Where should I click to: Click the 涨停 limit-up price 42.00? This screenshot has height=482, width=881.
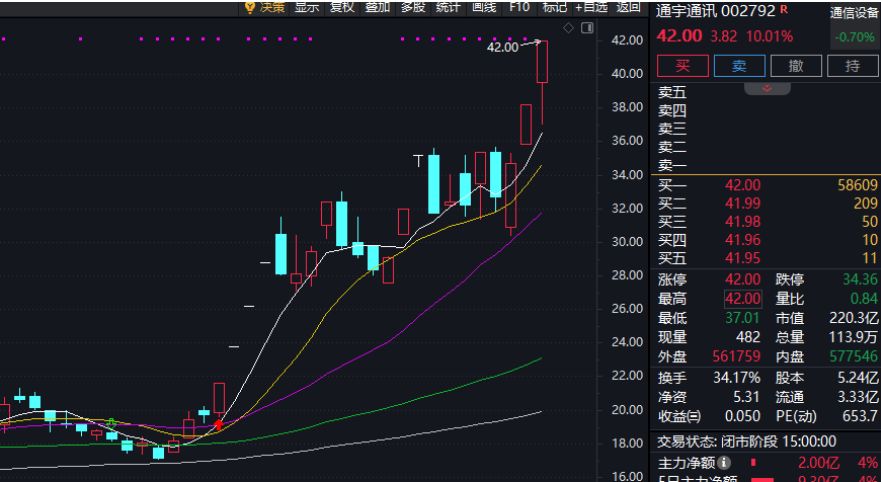(742, 280)
